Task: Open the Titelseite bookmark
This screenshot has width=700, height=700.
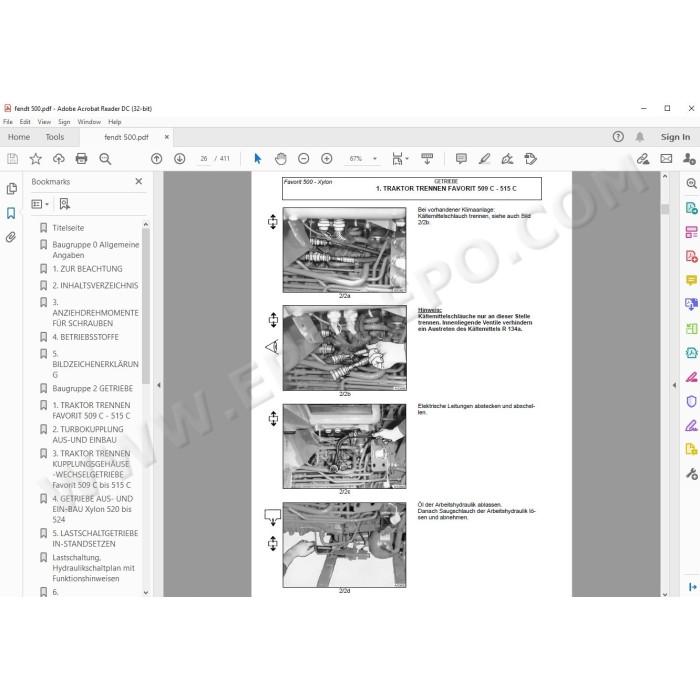Action: point(68,228)
